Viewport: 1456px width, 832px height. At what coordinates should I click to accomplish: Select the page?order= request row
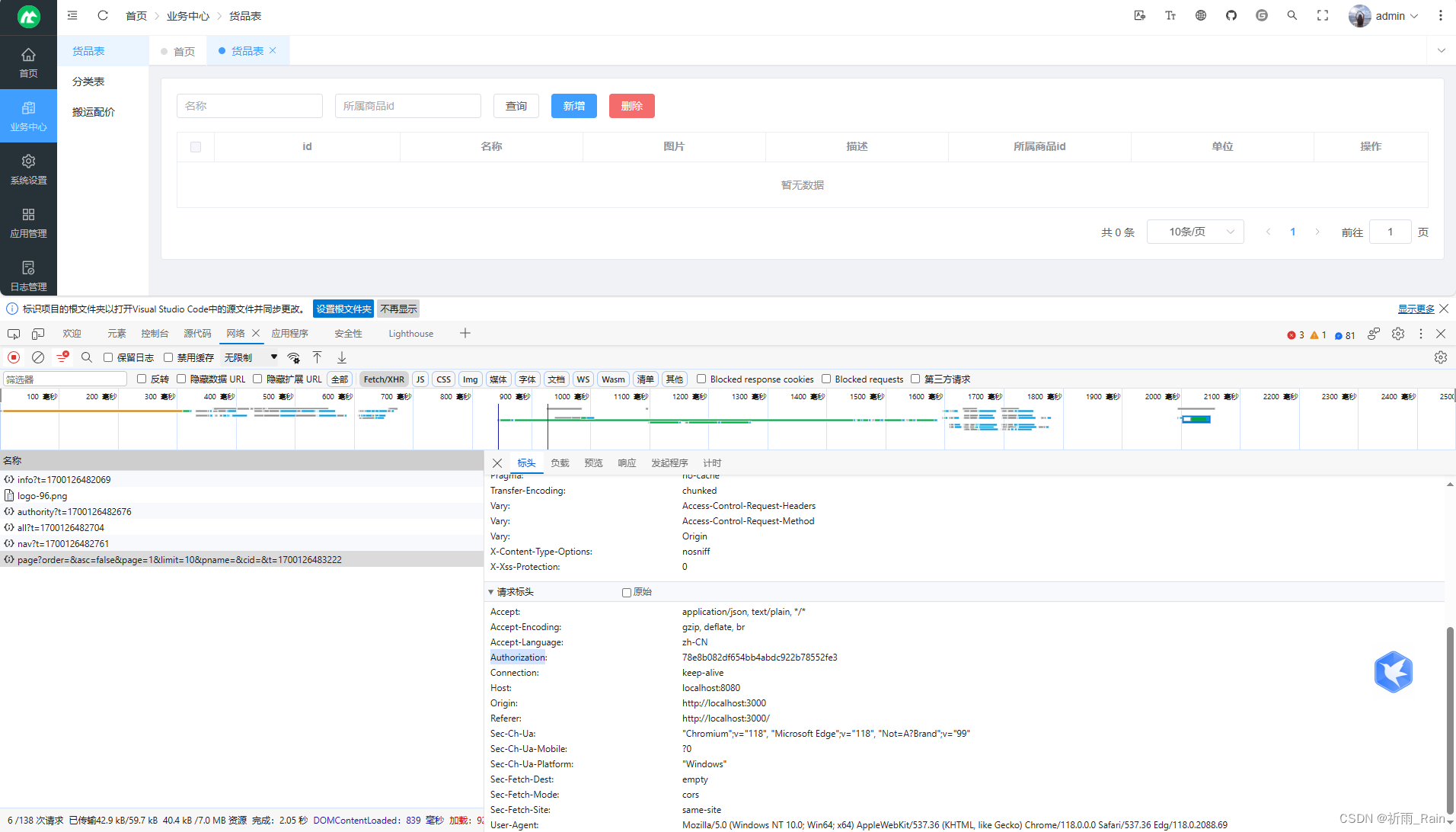point(241,559)
